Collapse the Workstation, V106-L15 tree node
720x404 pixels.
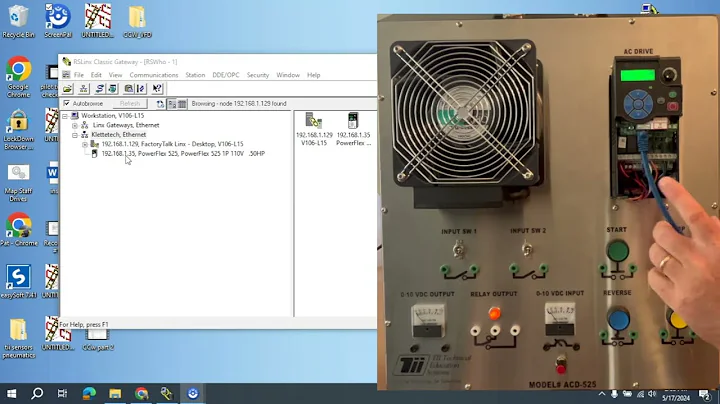pyautogui.click(x=65, y=116)
